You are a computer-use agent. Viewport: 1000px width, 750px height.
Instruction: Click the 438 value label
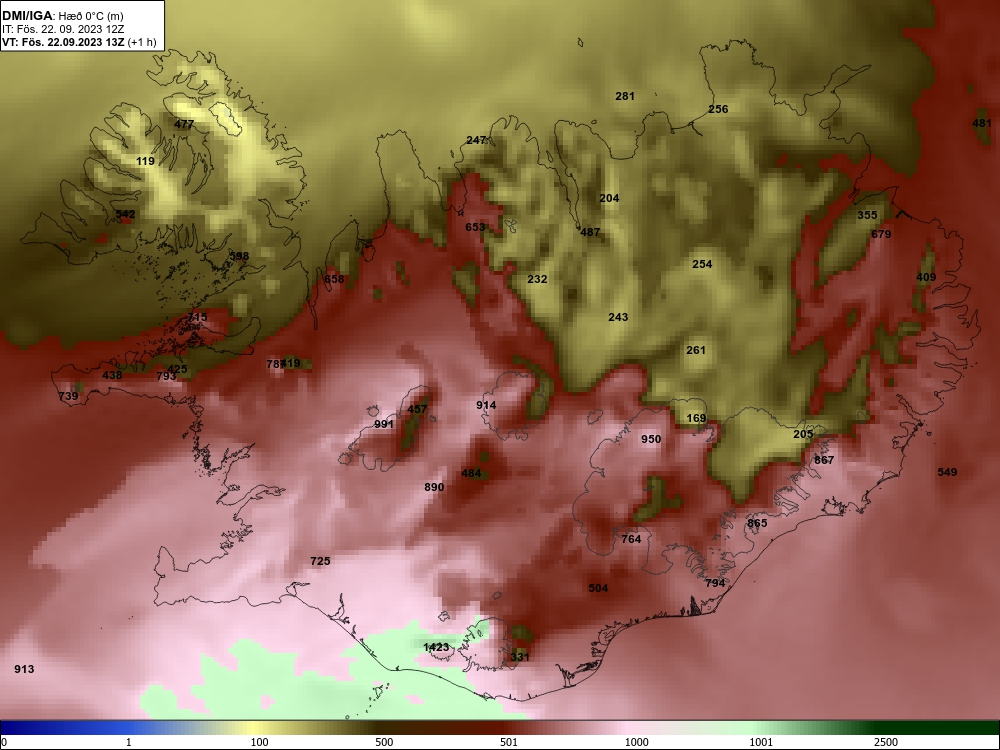(x=112, y=376)
